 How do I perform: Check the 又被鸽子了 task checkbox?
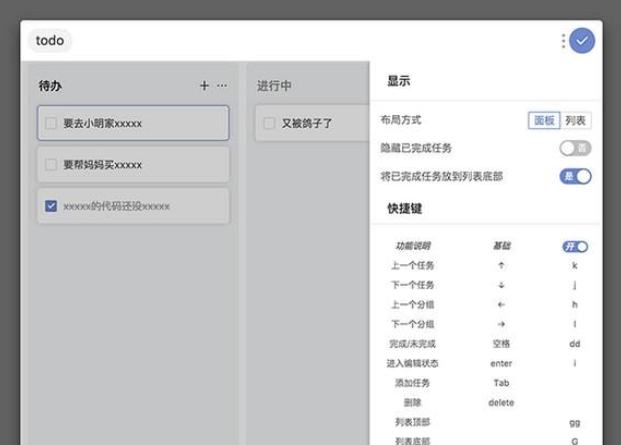269,123
